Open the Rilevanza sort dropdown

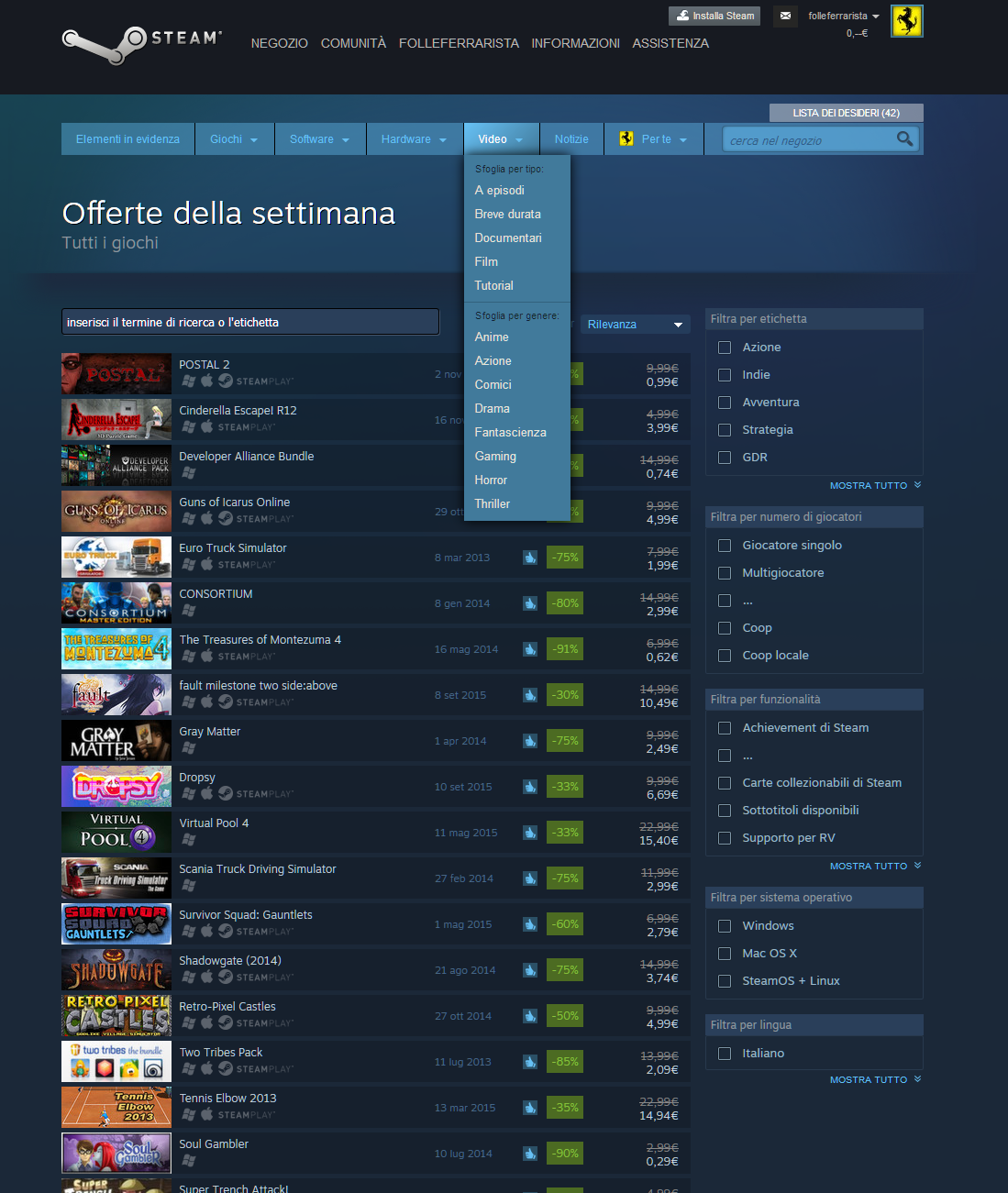[x=635, y=325]
